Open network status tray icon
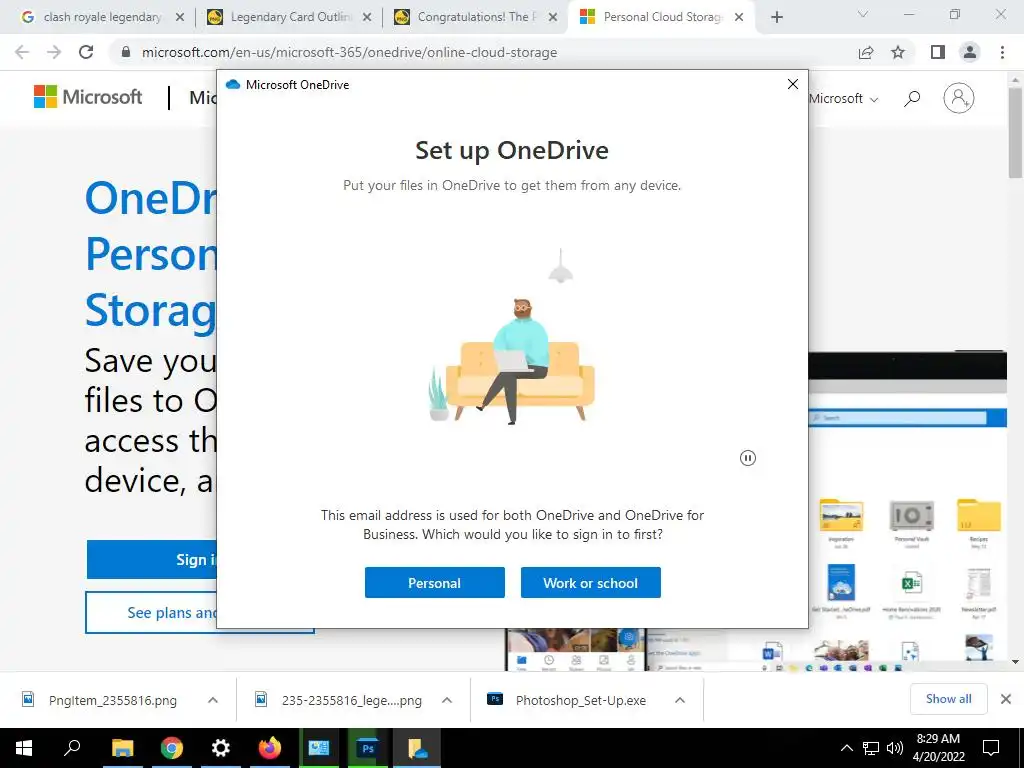The width and height of the screenshot is (1024, 768). click(871, 748)
